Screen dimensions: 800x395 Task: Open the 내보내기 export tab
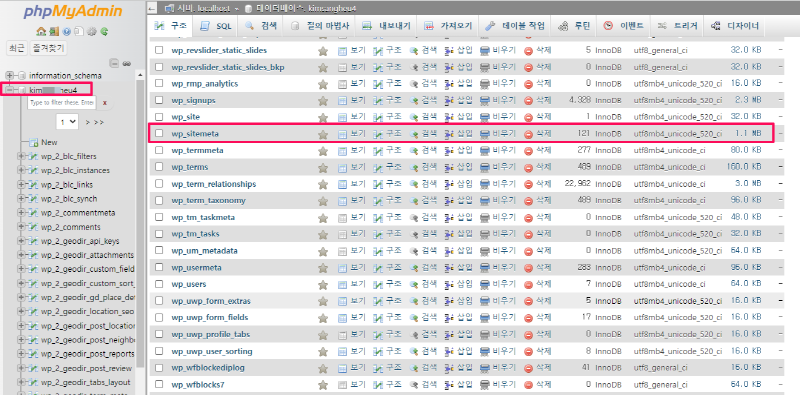[386, 26]
